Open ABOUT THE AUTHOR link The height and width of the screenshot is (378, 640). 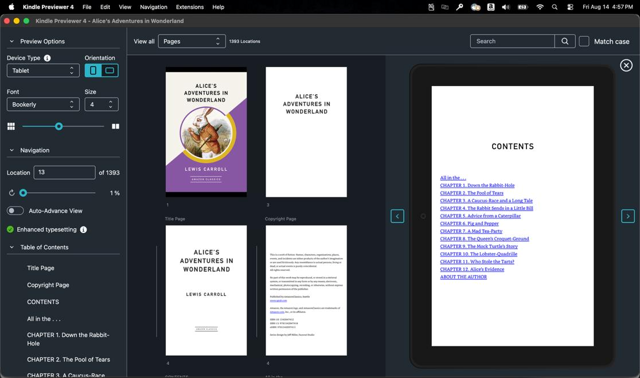463,277
